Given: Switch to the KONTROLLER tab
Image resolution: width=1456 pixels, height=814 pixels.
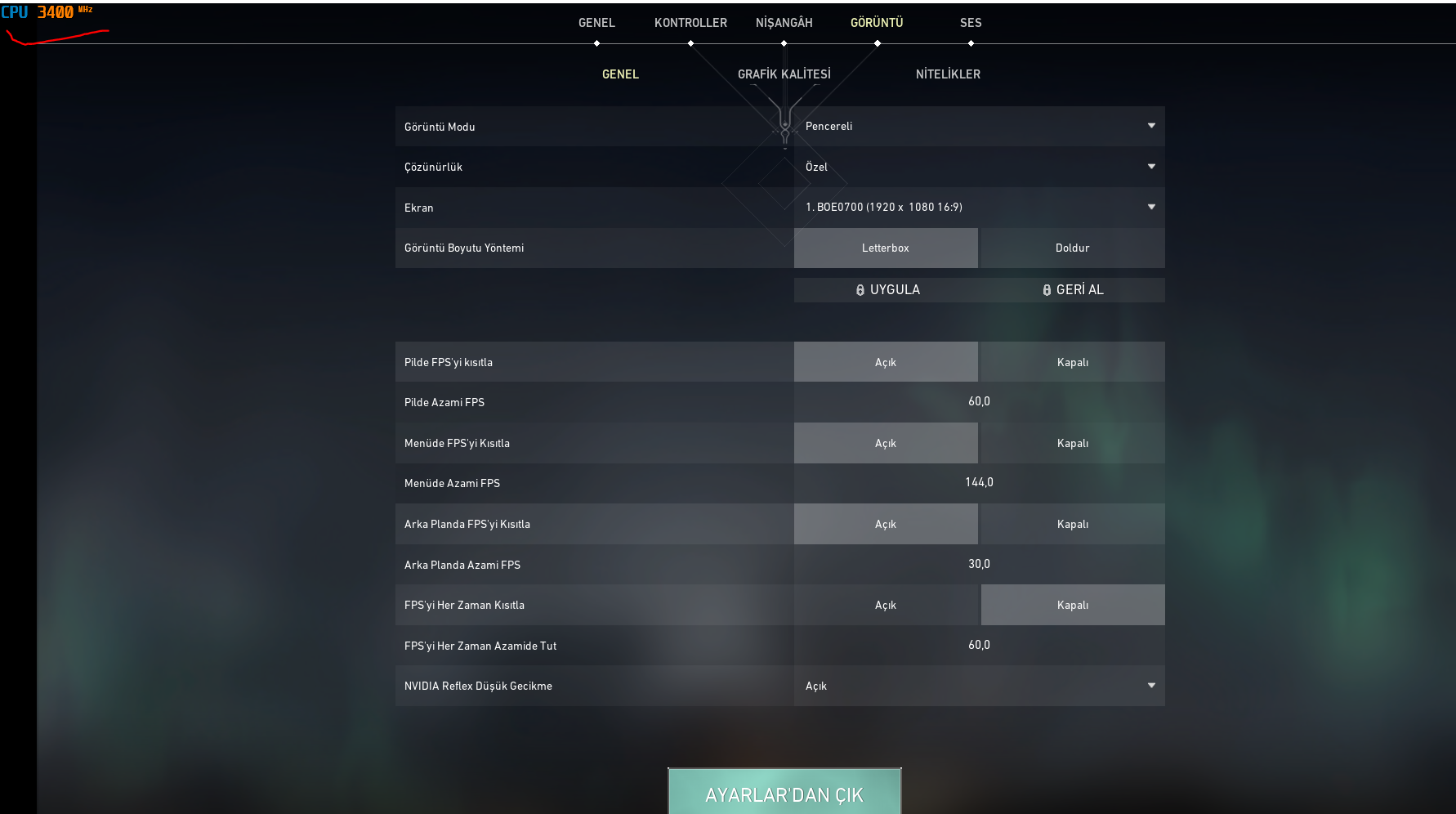Looking at the screenshot, I should tap(690, 23).
